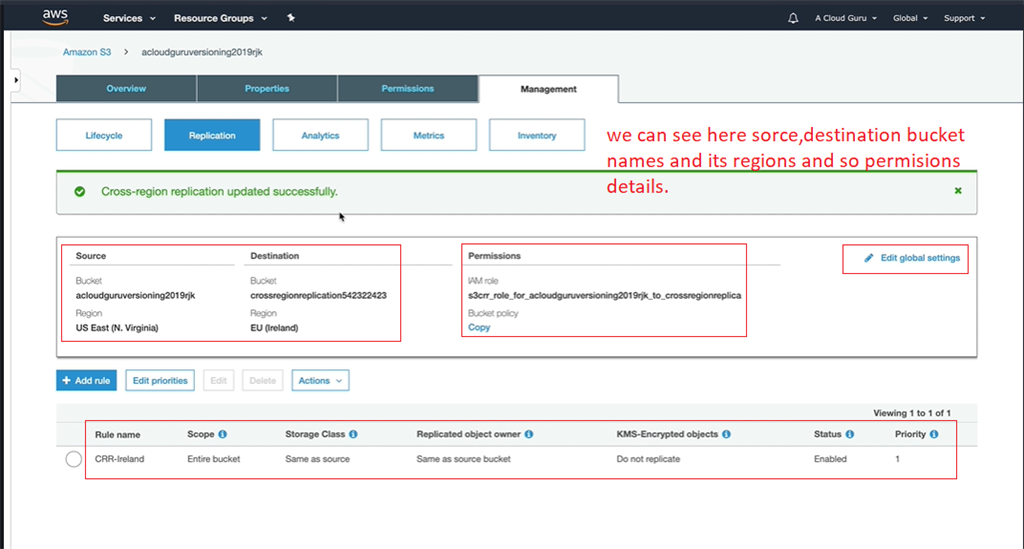
Task: Click acloudguruversioning2019rjk breadcrumb text
Action: point(202,52)
